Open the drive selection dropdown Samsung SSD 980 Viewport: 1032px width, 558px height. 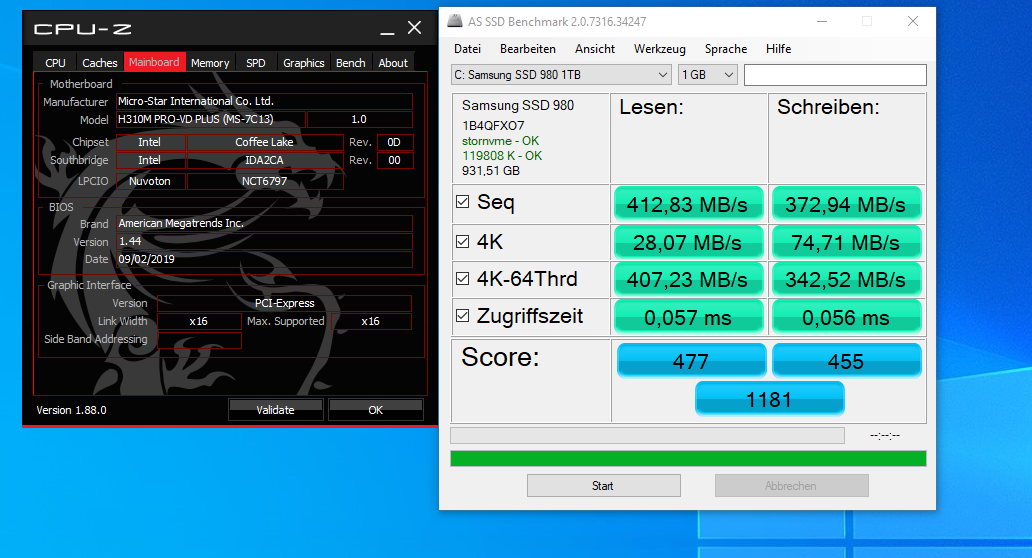click(561, 75)
